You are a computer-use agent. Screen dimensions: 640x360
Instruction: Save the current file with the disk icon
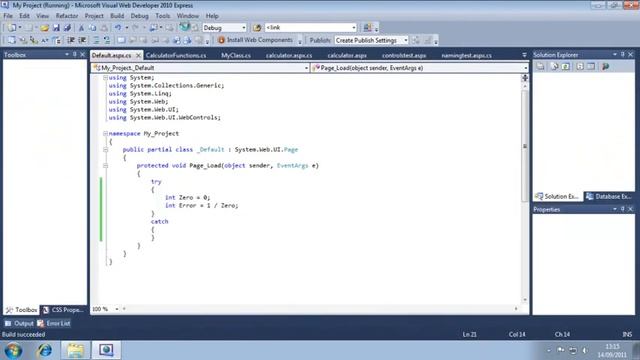click(x=56, y=28)
